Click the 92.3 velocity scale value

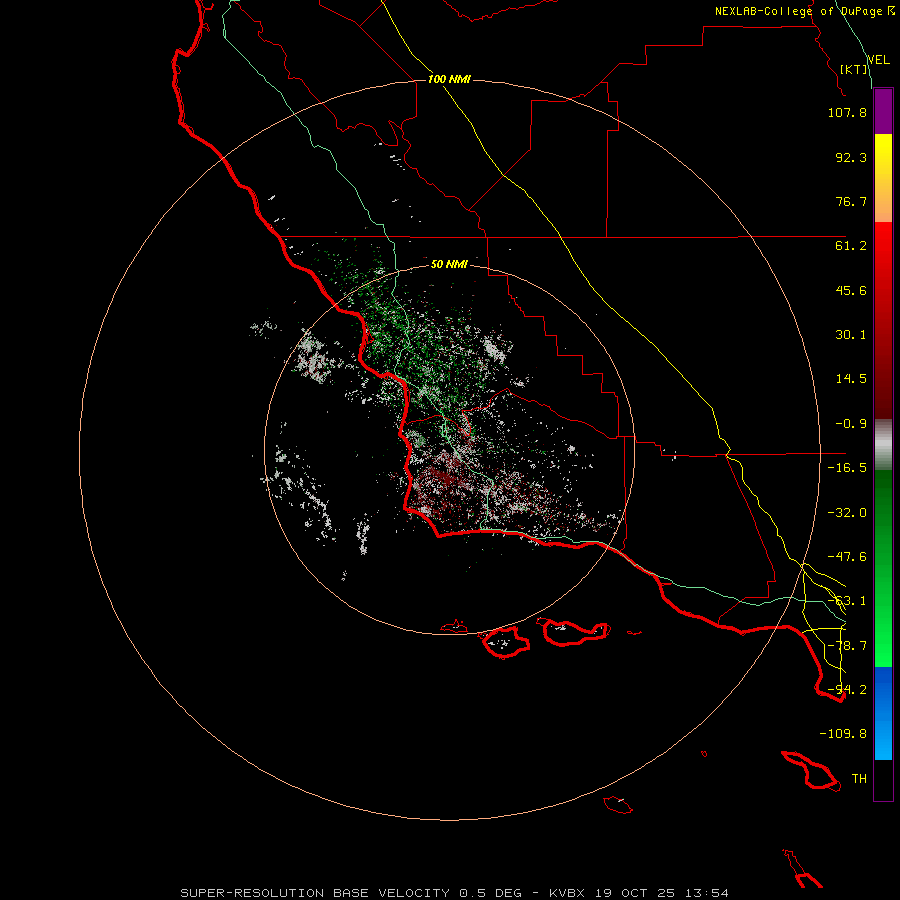(x=851, y=157)
